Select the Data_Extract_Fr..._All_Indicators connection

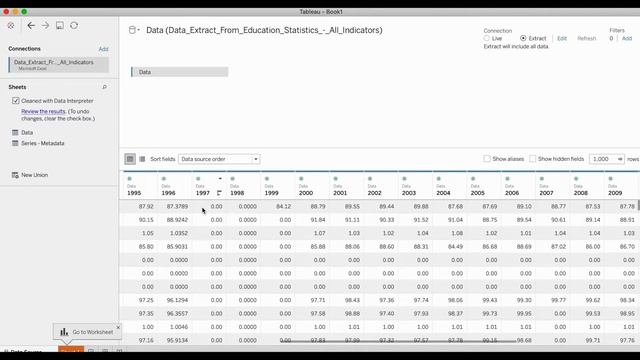(59, 64)
